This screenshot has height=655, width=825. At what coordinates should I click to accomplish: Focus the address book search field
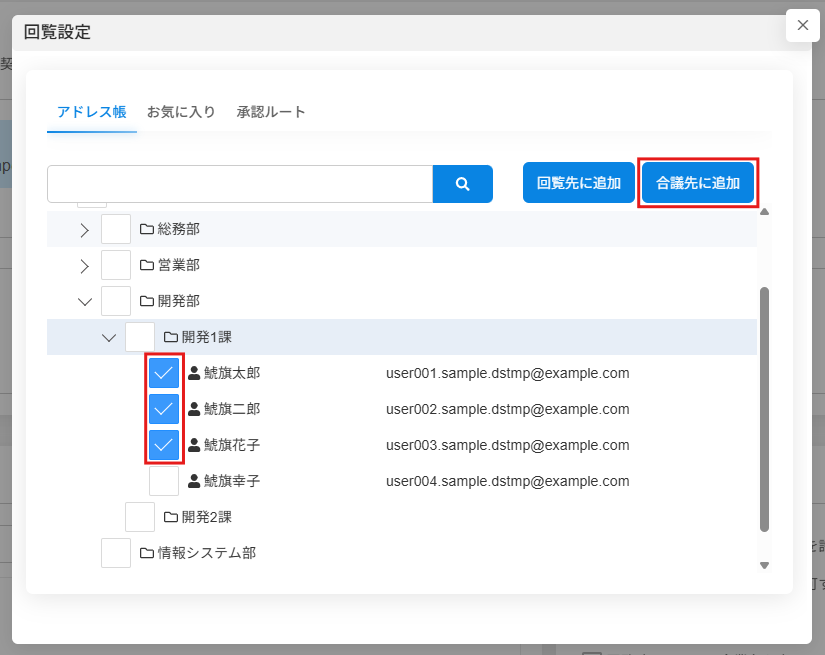239,184
